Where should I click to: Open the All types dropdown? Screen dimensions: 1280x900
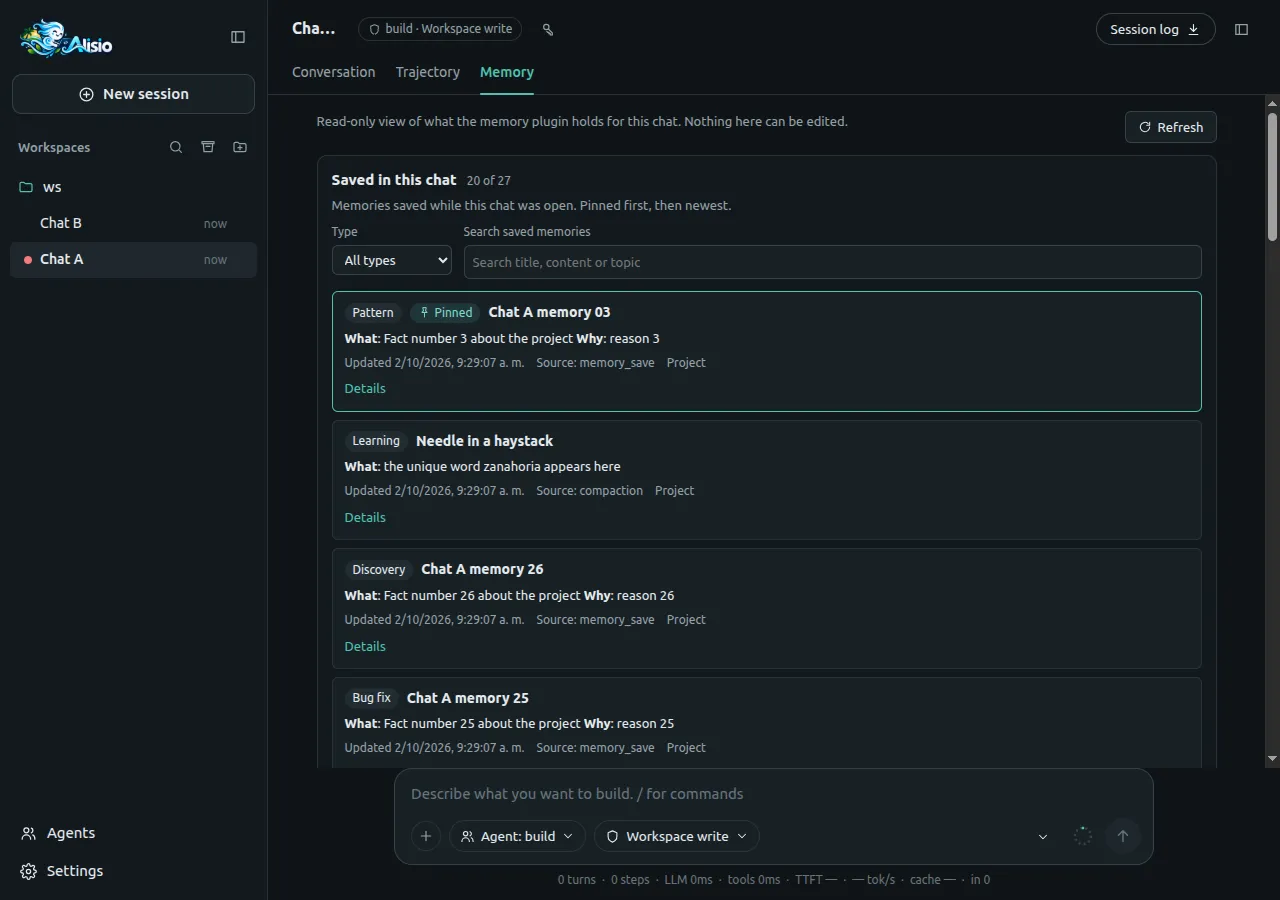coord(392,260)
